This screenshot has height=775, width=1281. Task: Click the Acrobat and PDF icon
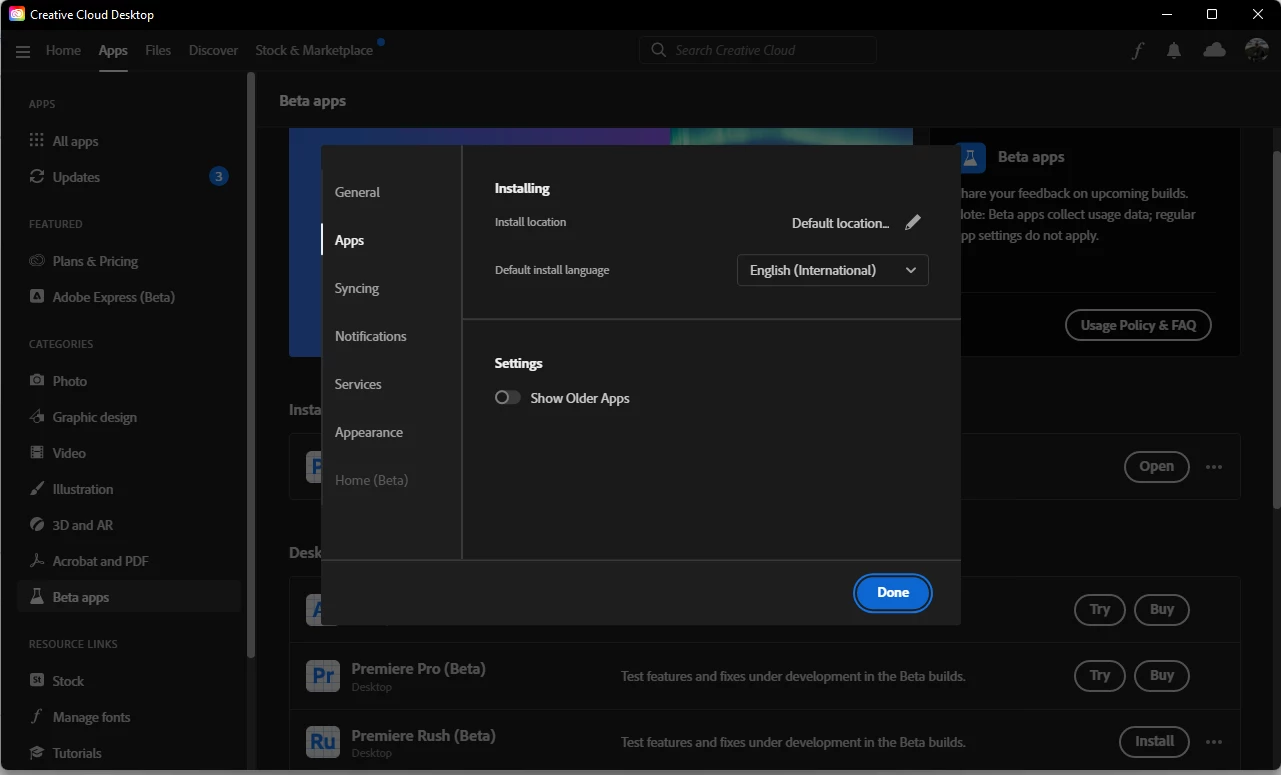[x=37, y=561]
